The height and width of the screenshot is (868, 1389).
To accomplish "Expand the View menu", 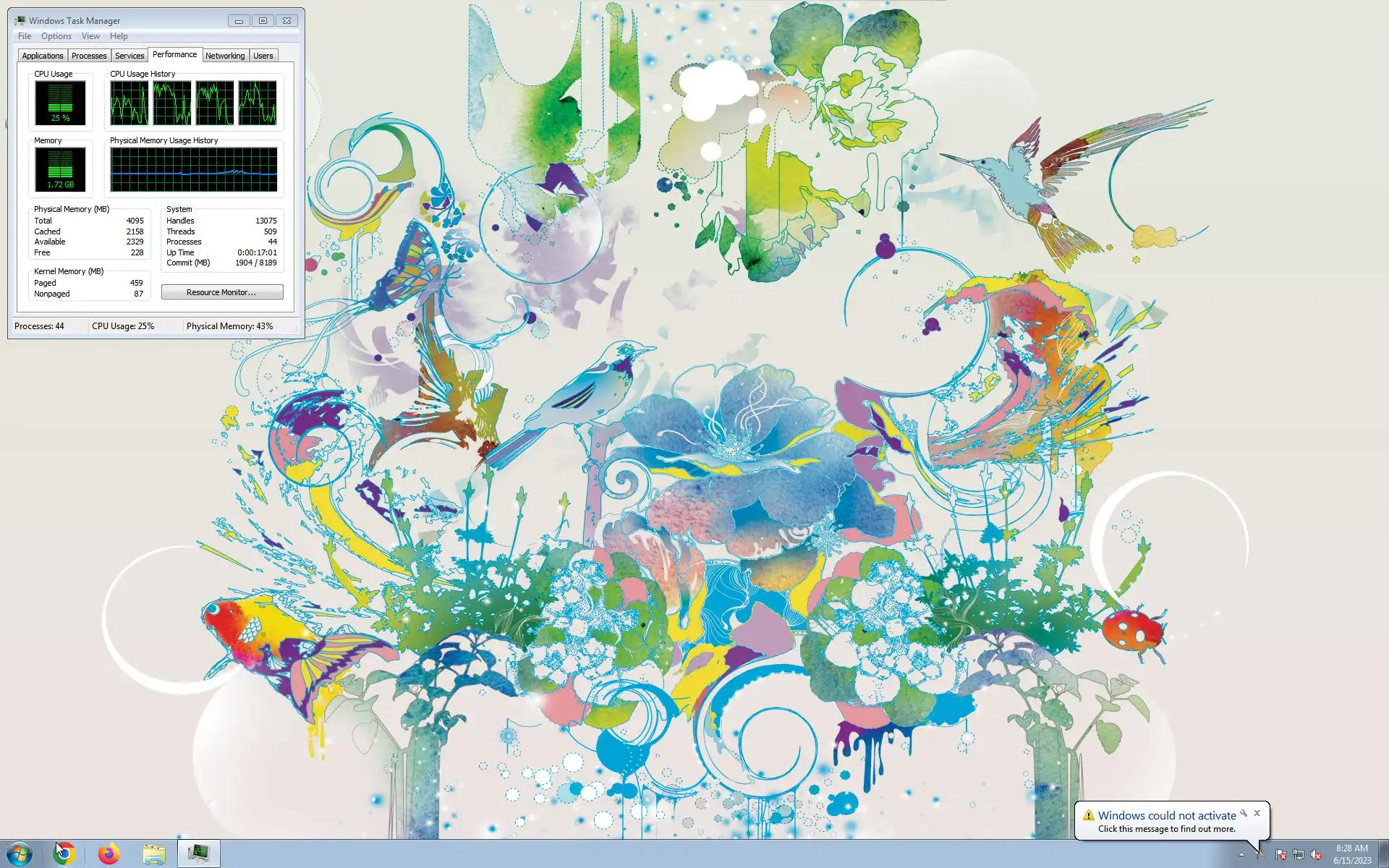I will (x=90, y=36).
